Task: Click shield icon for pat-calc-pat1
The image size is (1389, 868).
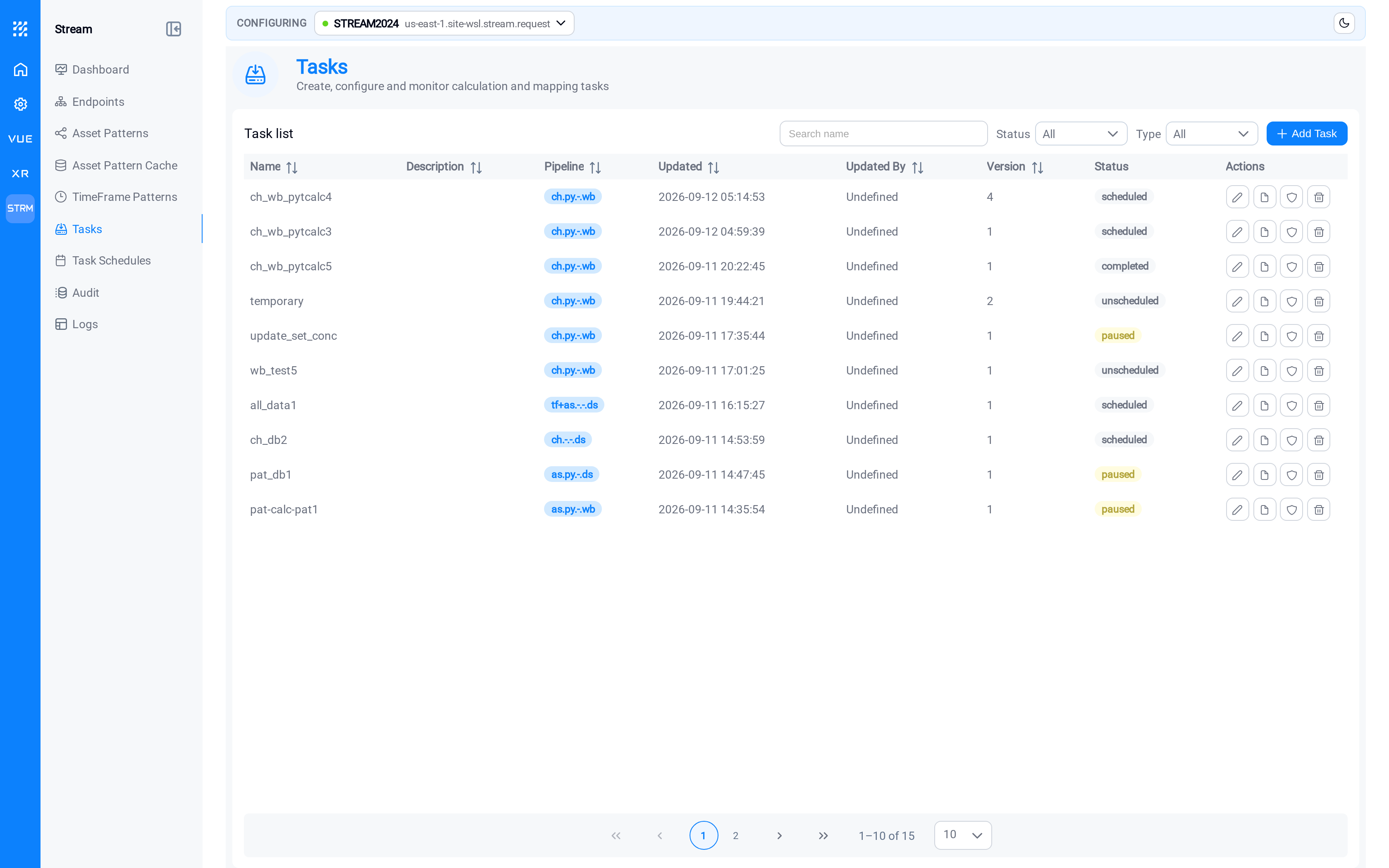Action: pyautogui.click(x=1291, y=510)
